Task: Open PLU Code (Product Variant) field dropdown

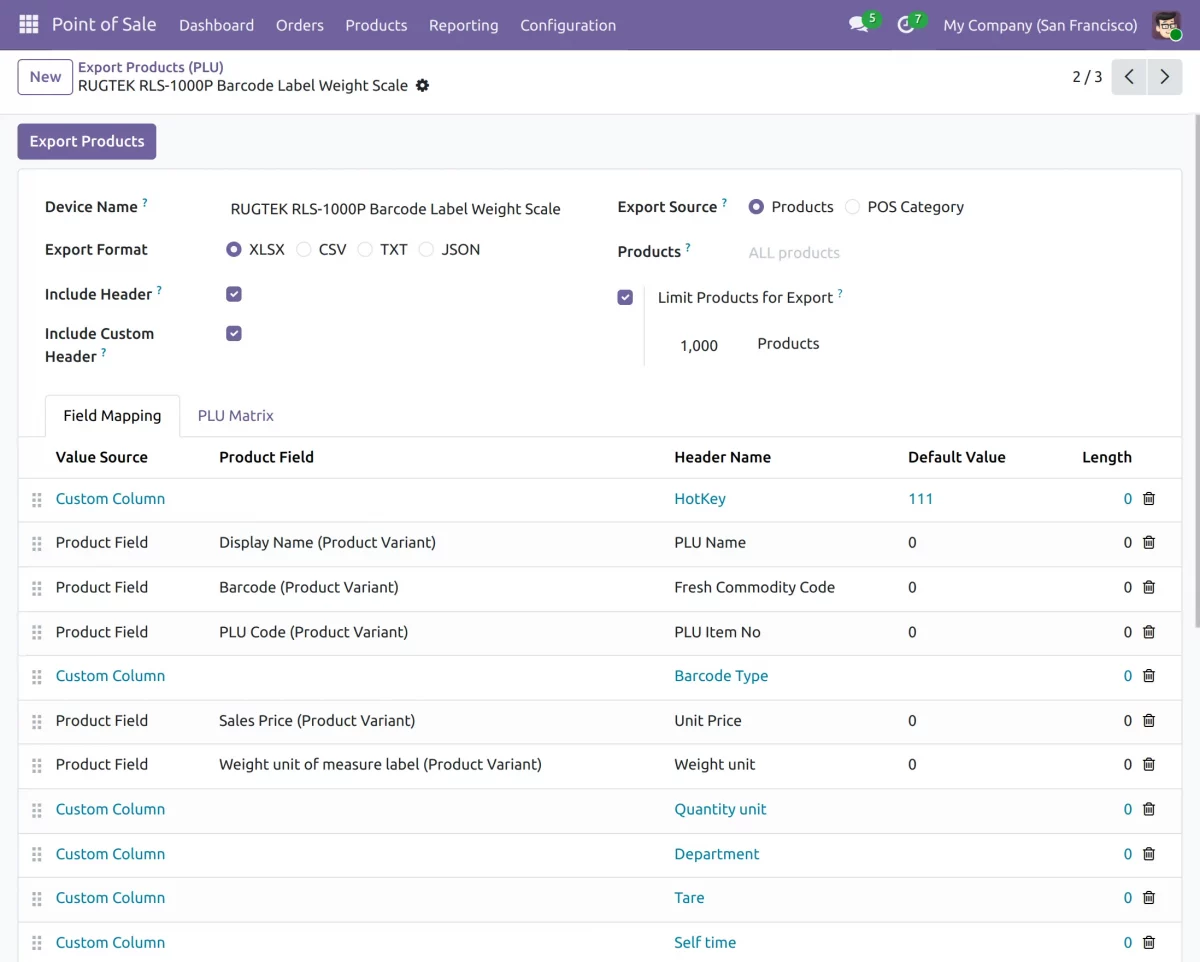Action: (313, 632)
